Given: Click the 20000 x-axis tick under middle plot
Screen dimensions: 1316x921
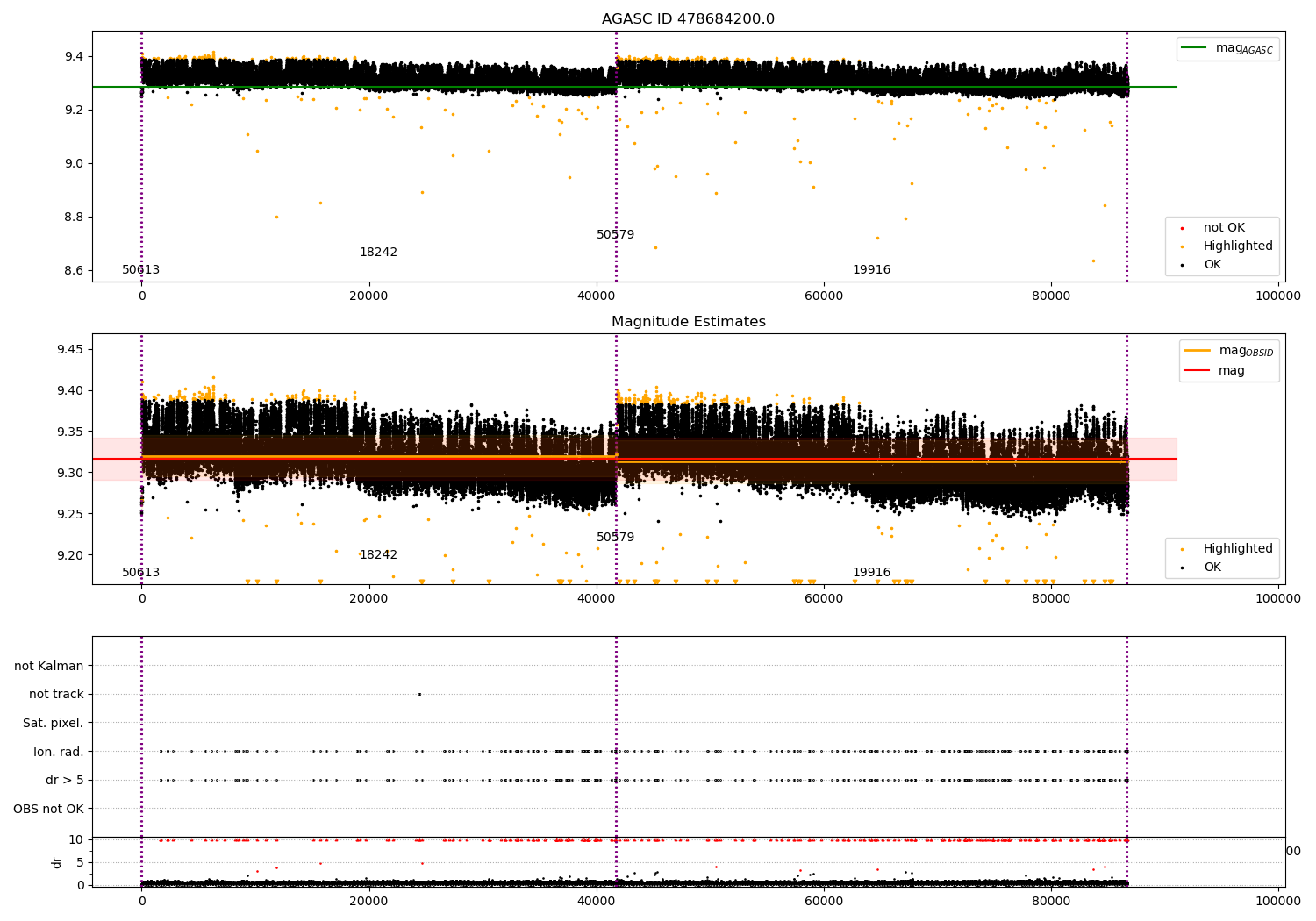Looking at the screenshot, I should (x=368, y=599).
